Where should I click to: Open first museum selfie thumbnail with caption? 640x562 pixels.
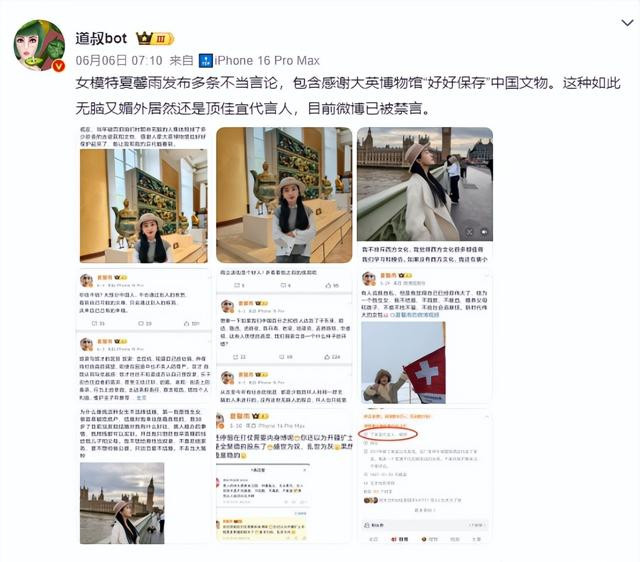click(144, 195)
